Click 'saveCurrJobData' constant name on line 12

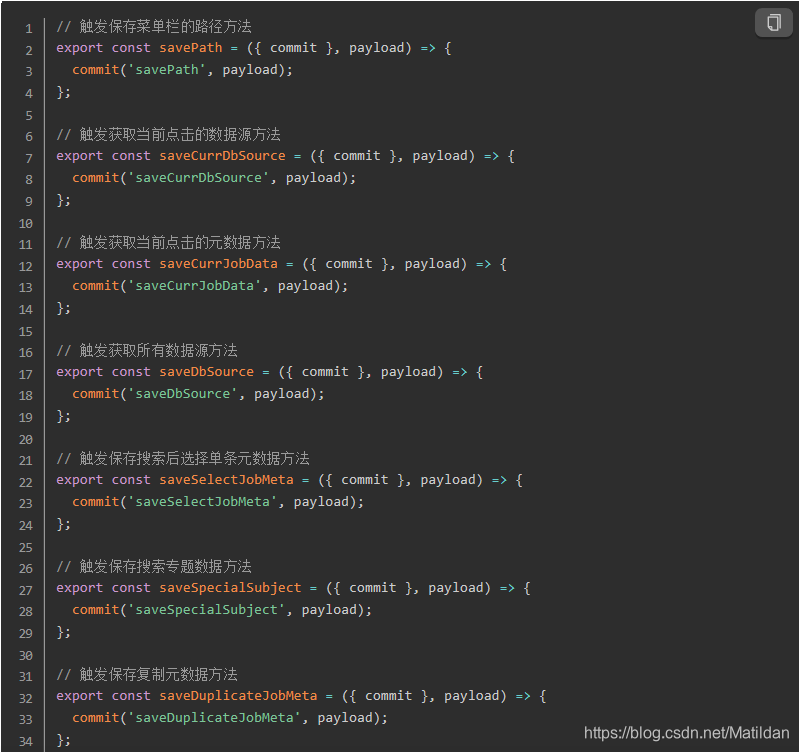pyautogui.click(x=218, y=264)
